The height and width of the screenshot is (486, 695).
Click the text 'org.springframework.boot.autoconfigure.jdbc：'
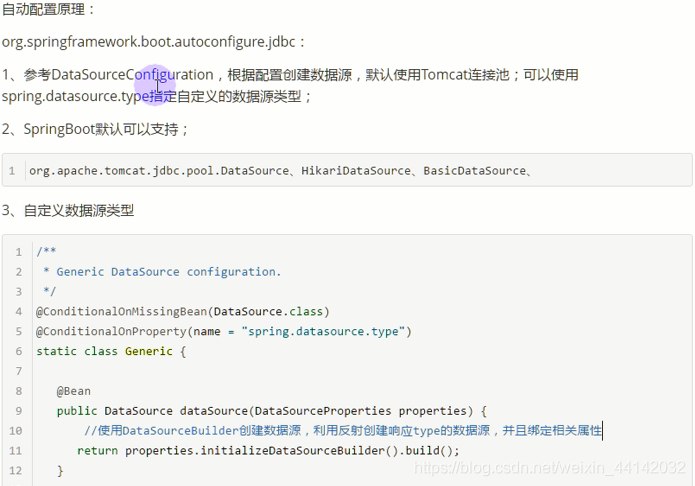tap(153, 42)
